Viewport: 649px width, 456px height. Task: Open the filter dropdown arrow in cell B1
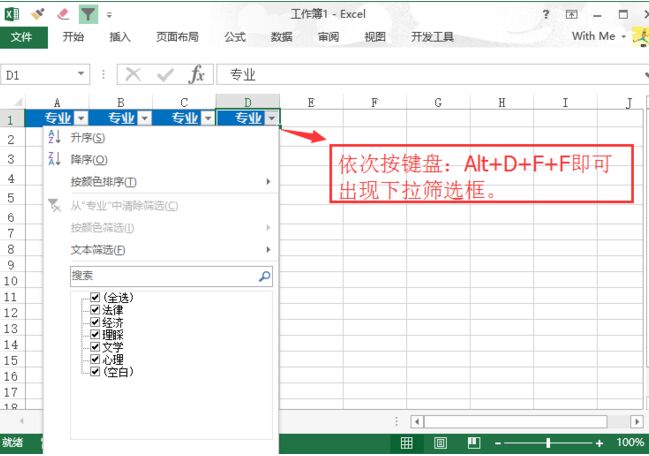click(x=144, y=118)
